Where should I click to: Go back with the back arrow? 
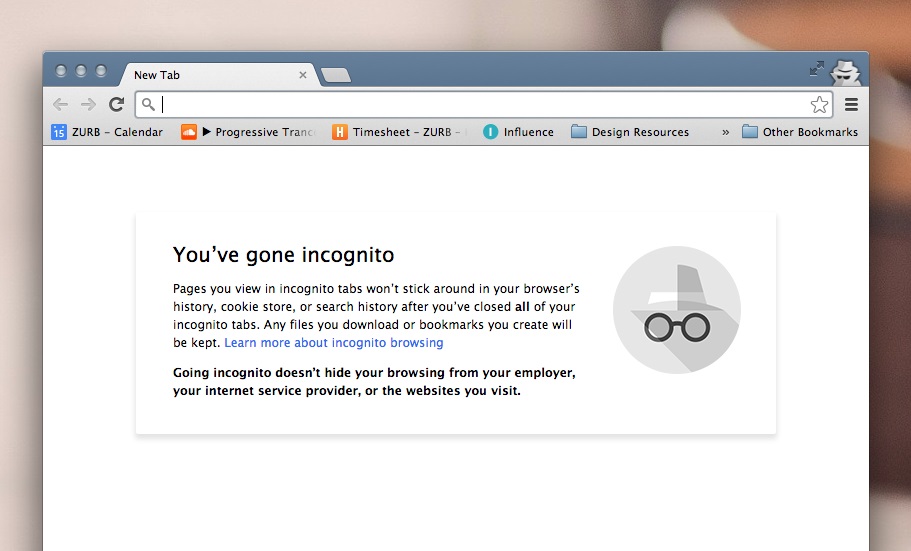pyautogui.click(x=60, y=105)
